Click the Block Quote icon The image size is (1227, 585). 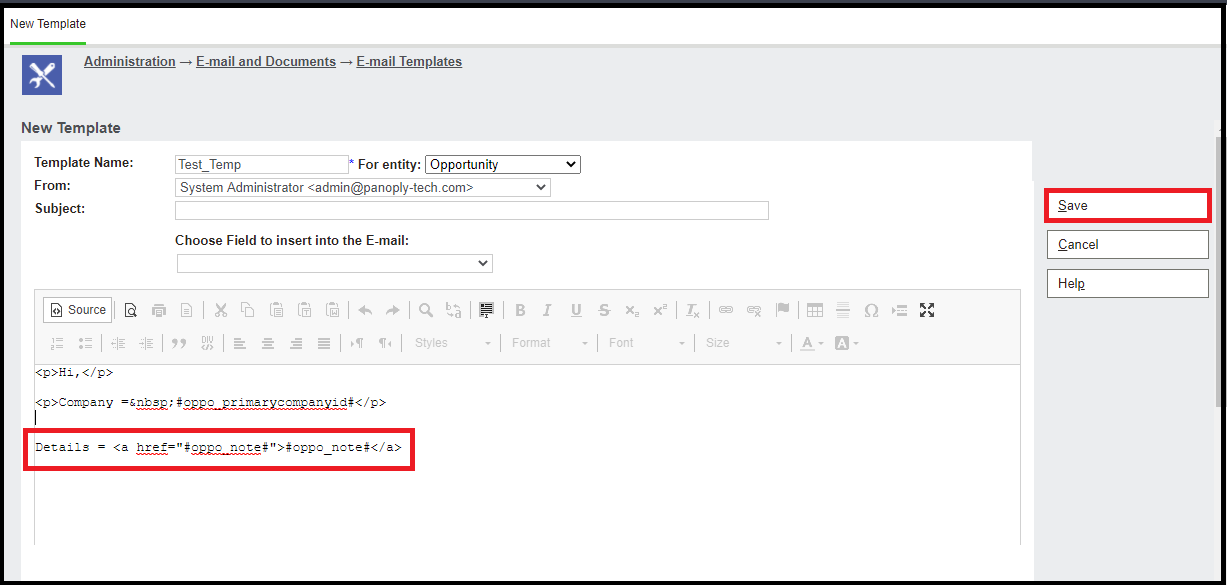(x=179, y=343)
